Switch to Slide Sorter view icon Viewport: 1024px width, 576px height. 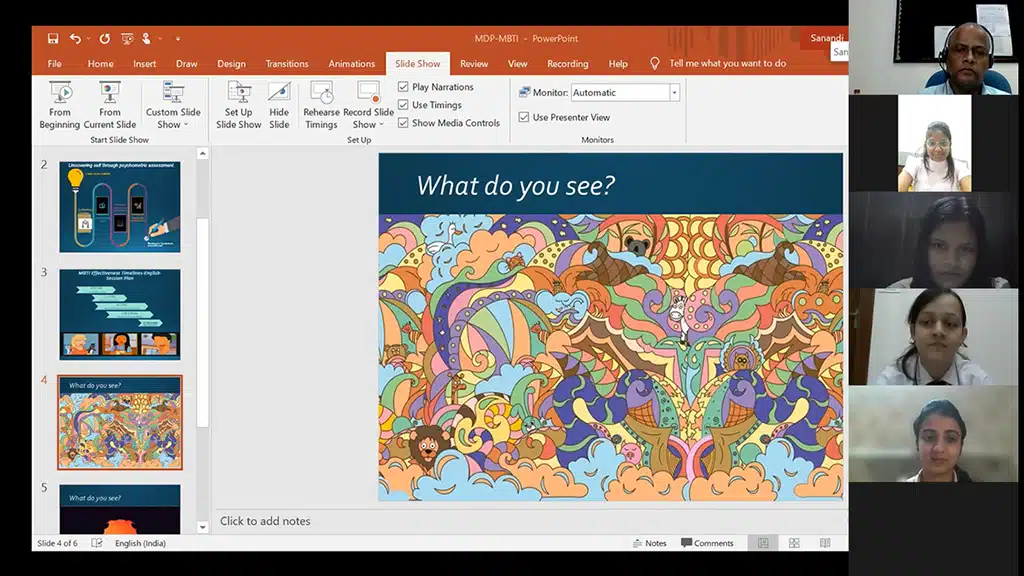pos(794,543)
